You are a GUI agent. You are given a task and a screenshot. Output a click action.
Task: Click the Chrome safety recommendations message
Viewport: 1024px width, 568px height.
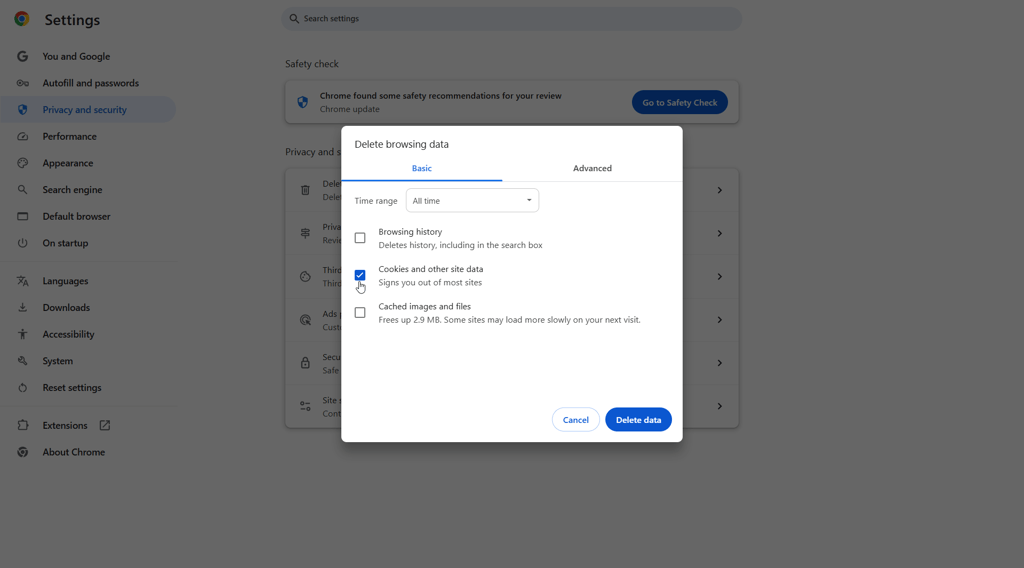tap(440, 96)
